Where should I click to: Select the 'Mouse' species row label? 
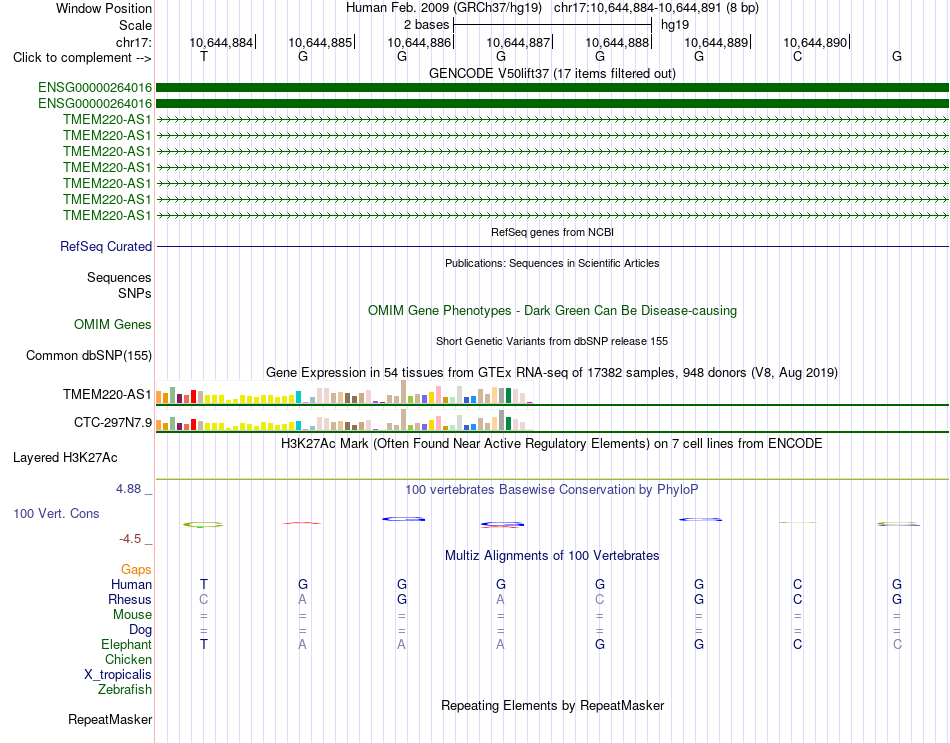click(132, 615)
